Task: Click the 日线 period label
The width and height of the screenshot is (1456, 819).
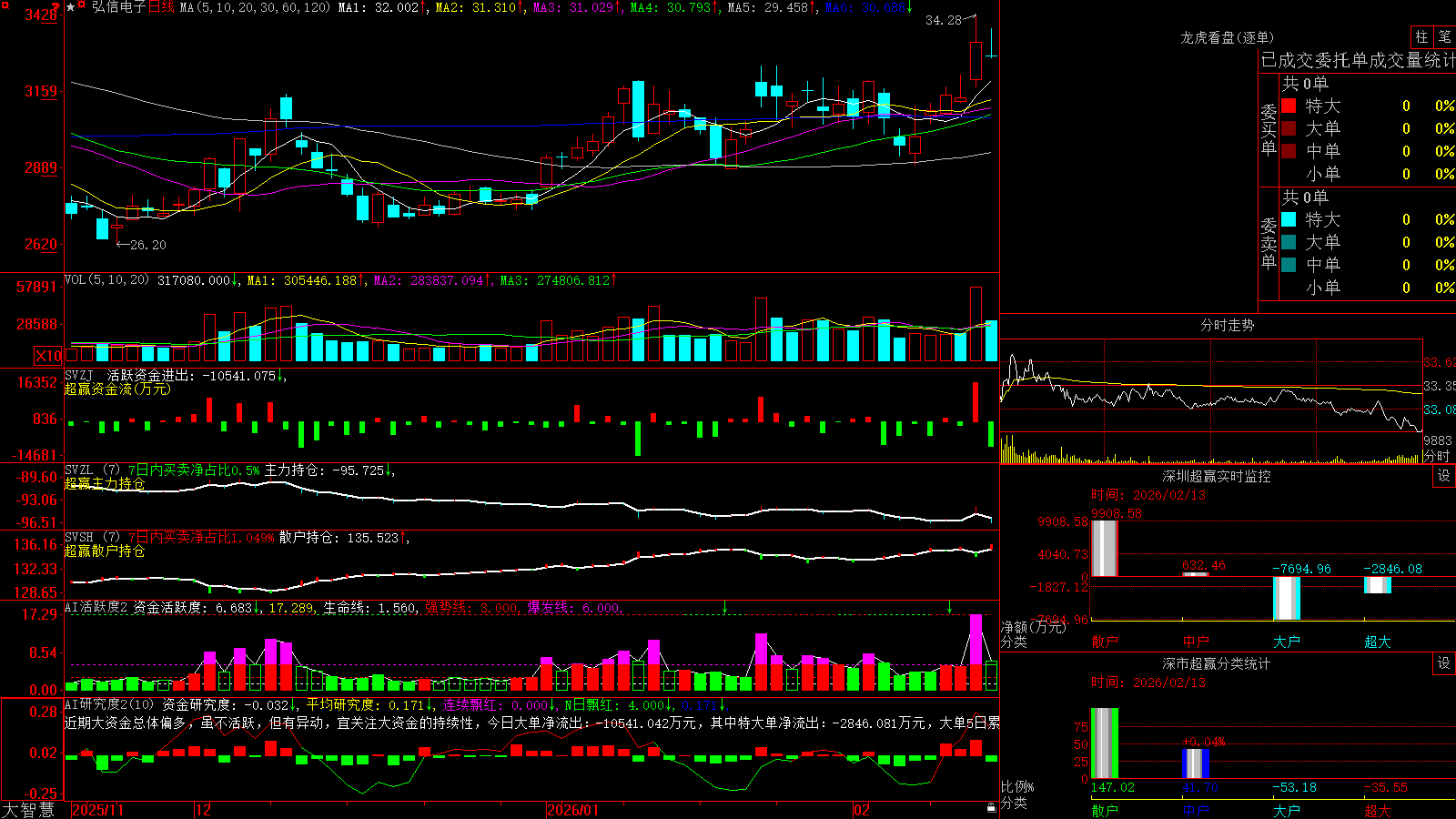Action: coord(161,7)
